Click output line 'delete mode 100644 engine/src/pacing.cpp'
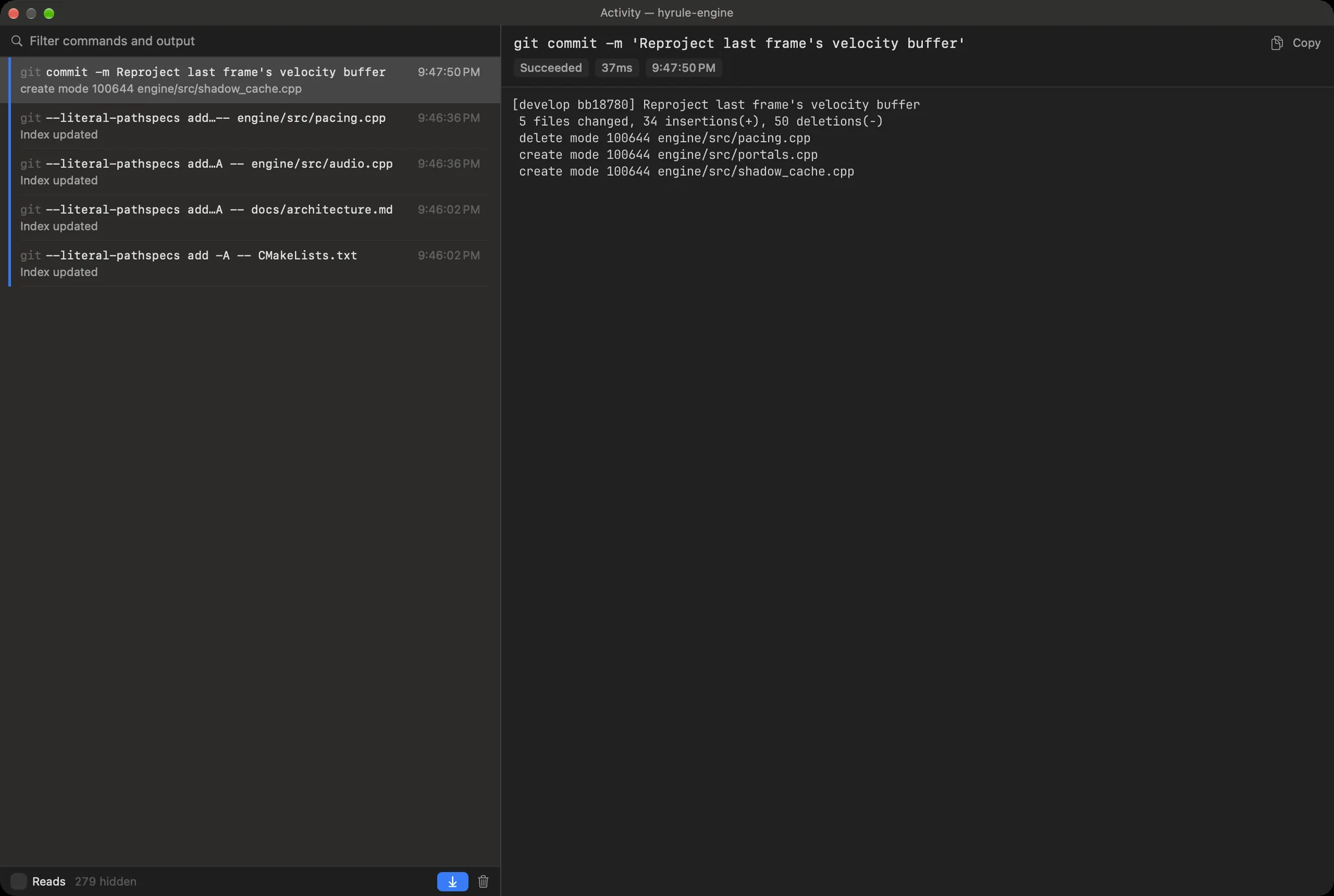Screen dimensions: 1334x896 click(x=664, y=138)
